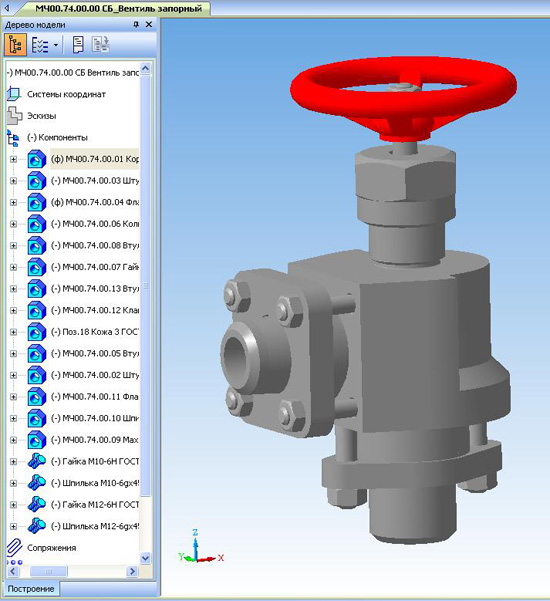The width and height of the screenshot is (550, 601).
Task: Open dropdown arrow next to checklist icon
Action: point(56,45)
